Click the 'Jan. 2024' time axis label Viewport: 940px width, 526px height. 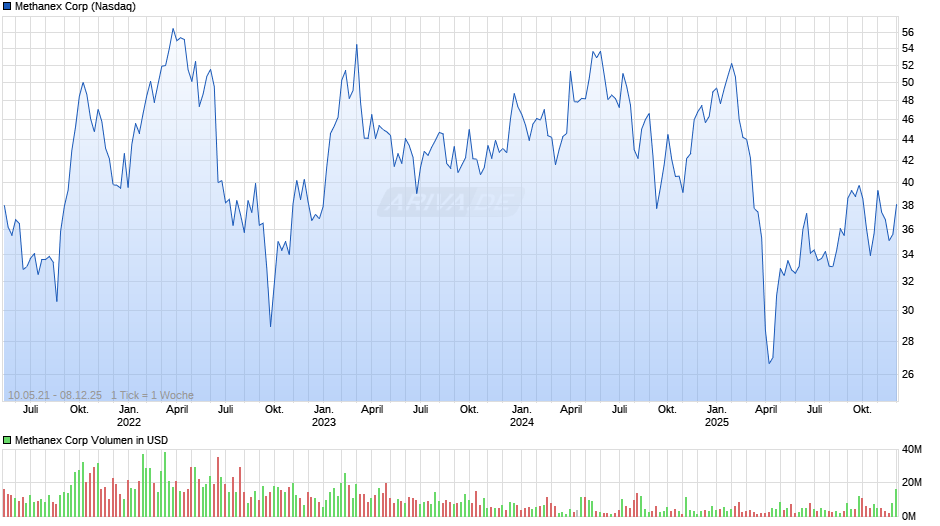(x=522, y=416)
